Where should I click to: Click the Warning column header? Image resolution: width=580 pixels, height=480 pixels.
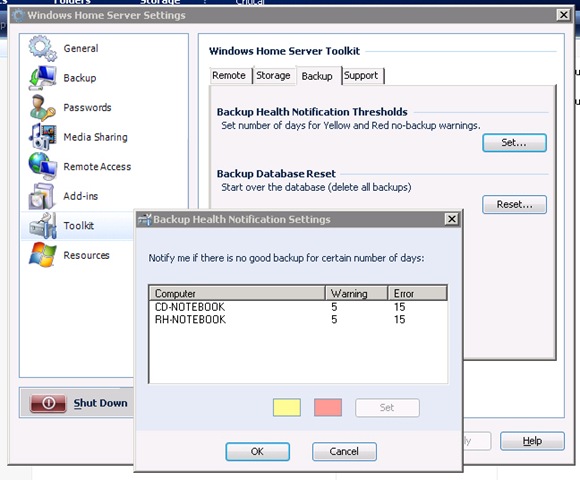point(357,293)
